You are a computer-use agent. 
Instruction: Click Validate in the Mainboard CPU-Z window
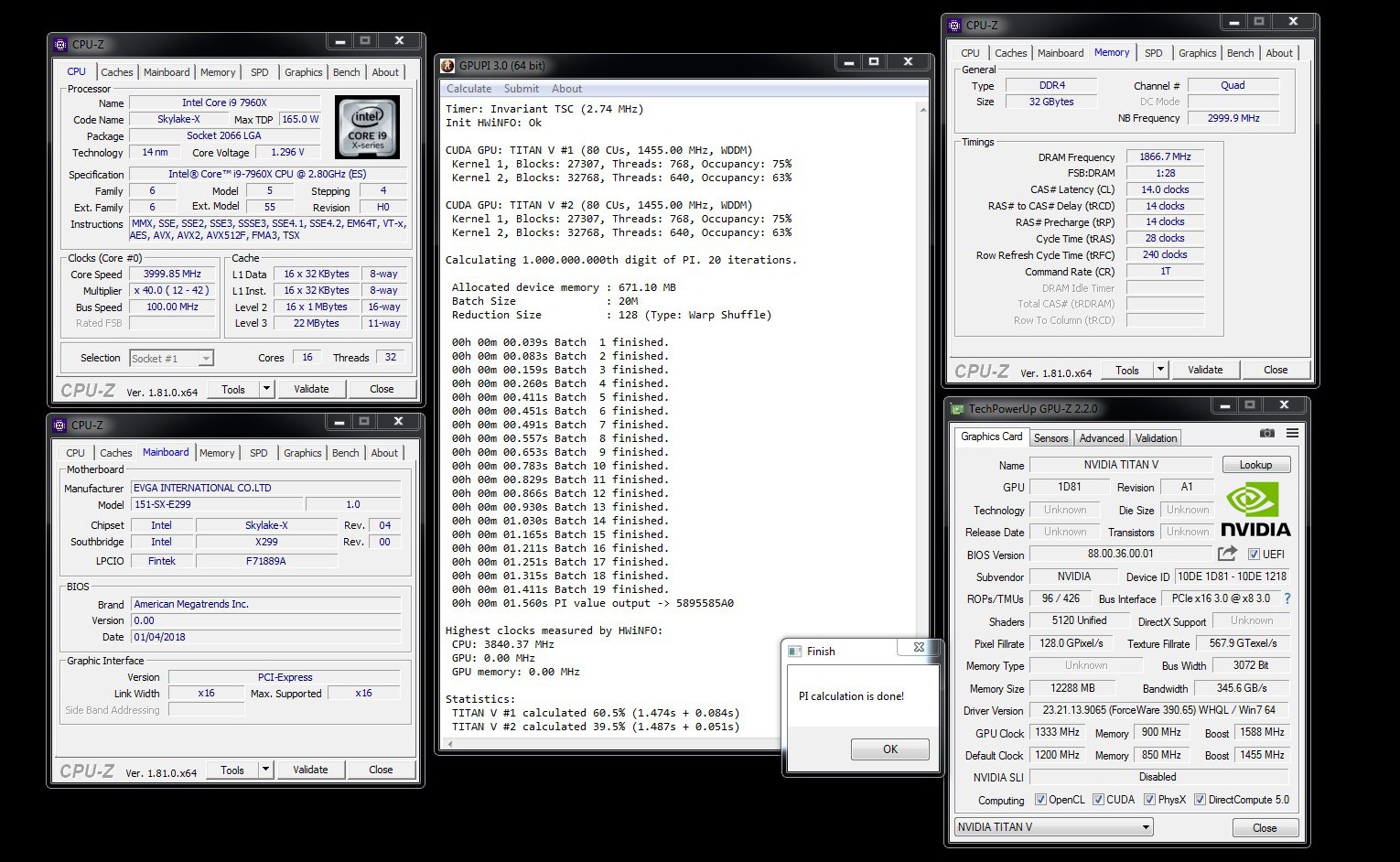tap(310, 770)
